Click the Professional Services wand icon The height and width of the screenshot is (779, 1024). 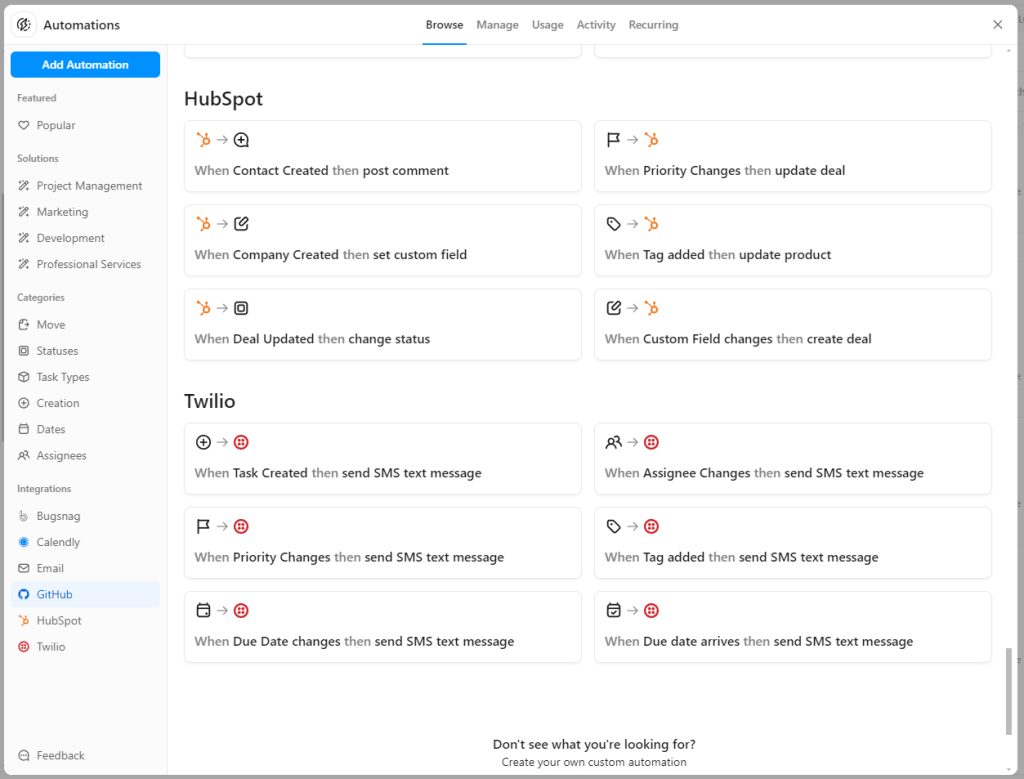point(24,264)
